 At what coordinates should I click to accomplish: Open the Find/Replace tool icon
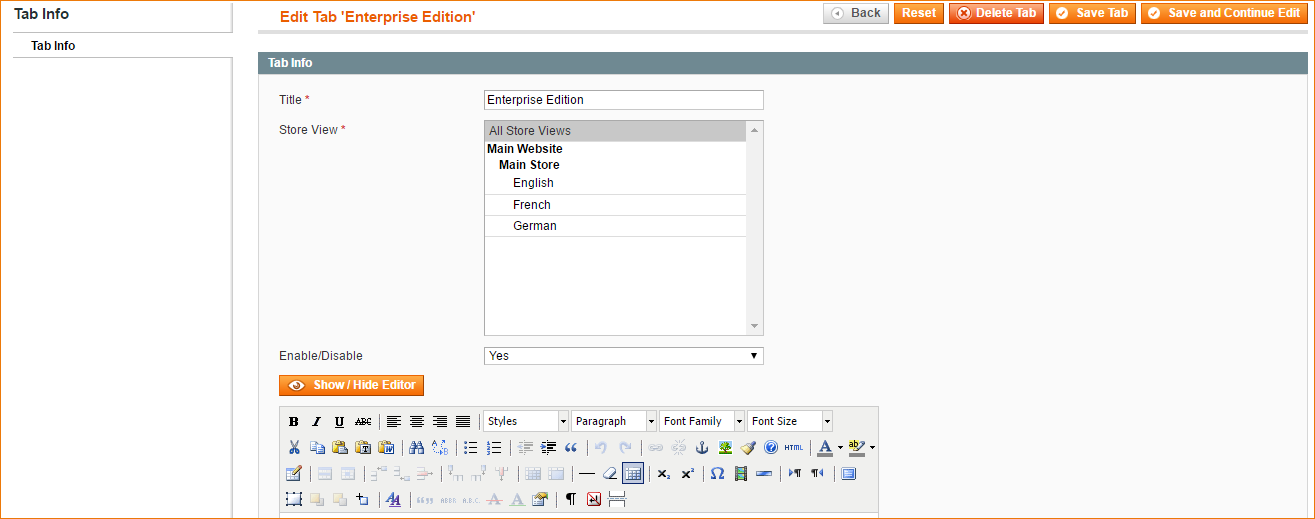[x=440, y=448]
